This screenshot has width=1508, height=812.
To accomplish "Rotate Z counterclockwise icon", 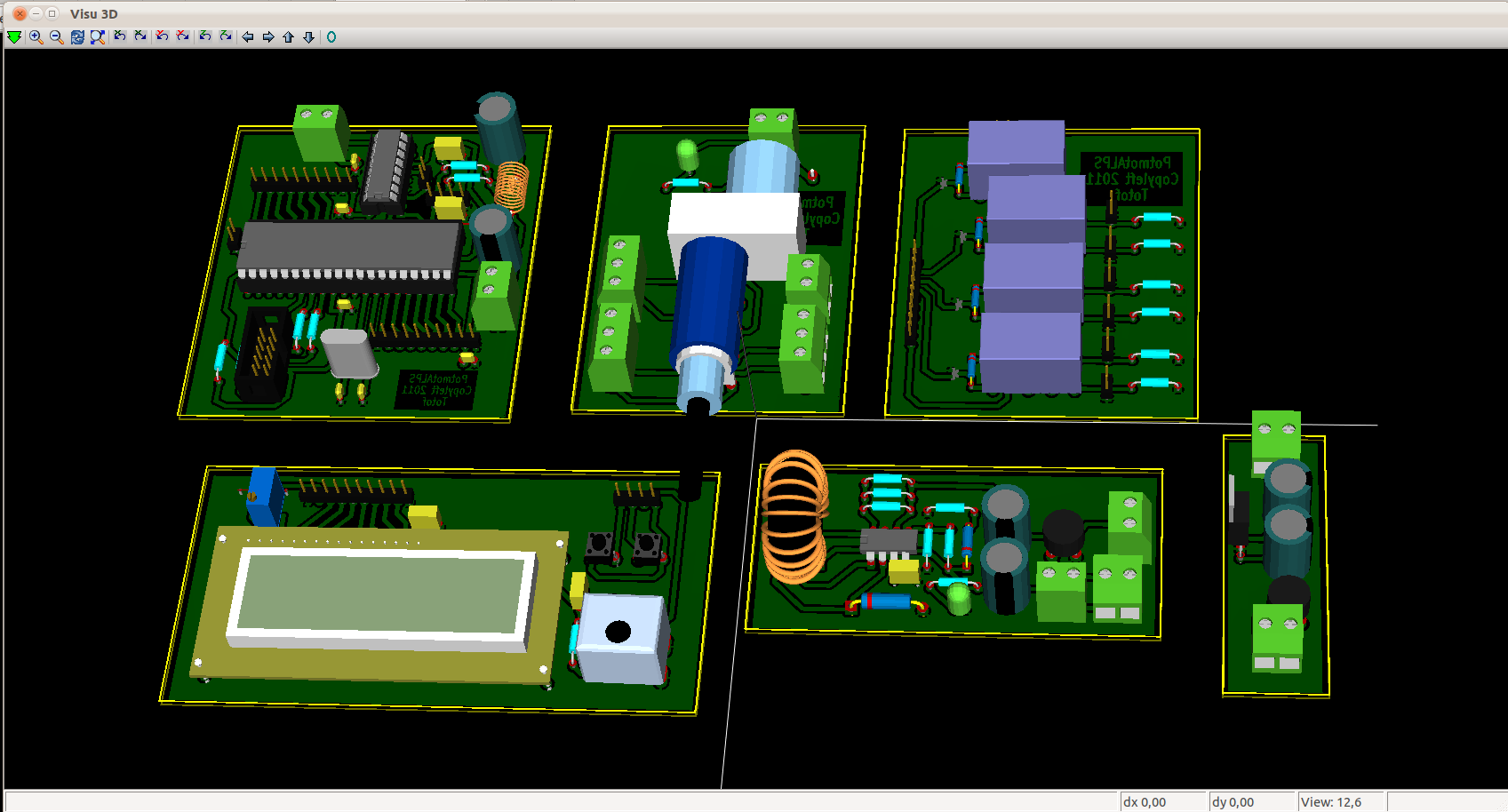I will coord(204,36).
